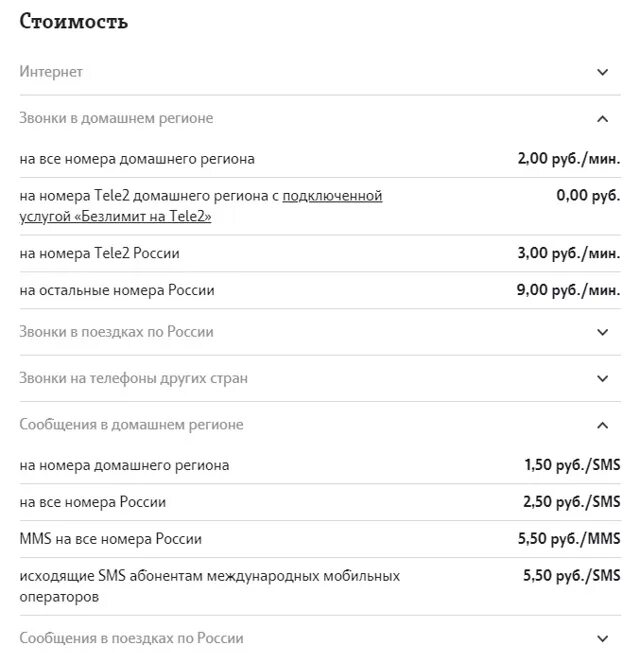Click the Интернет section title
The image size is (640, 663).
coord(51,72)
